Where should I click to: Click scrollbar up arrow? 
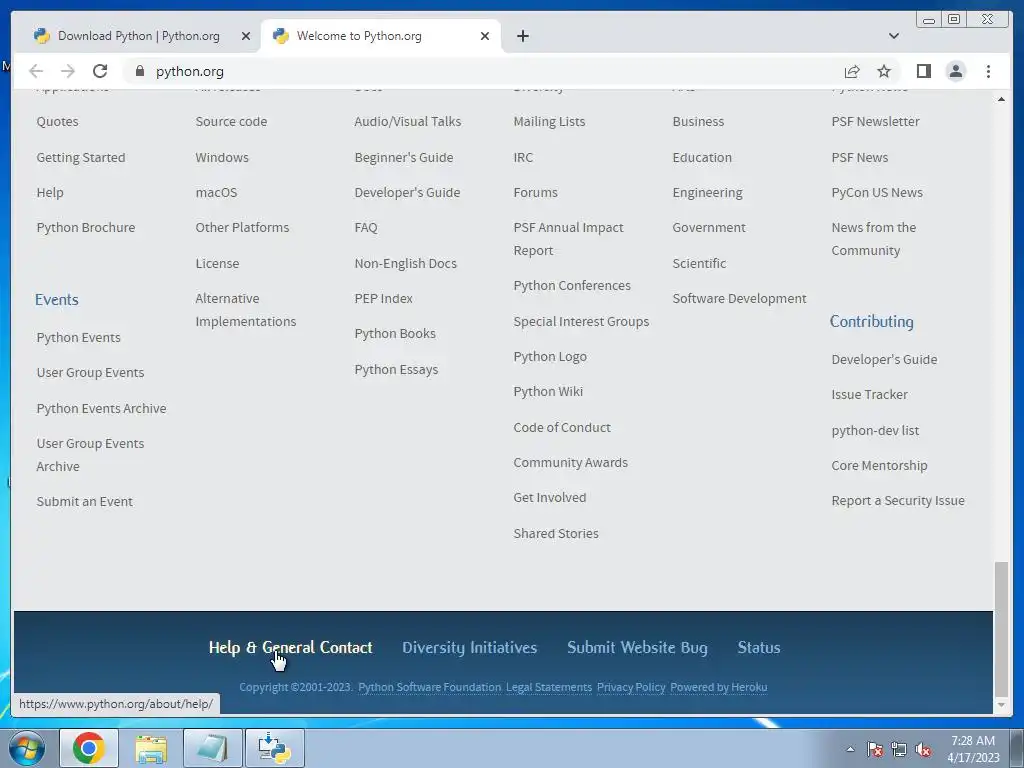tap(1000, 99)
